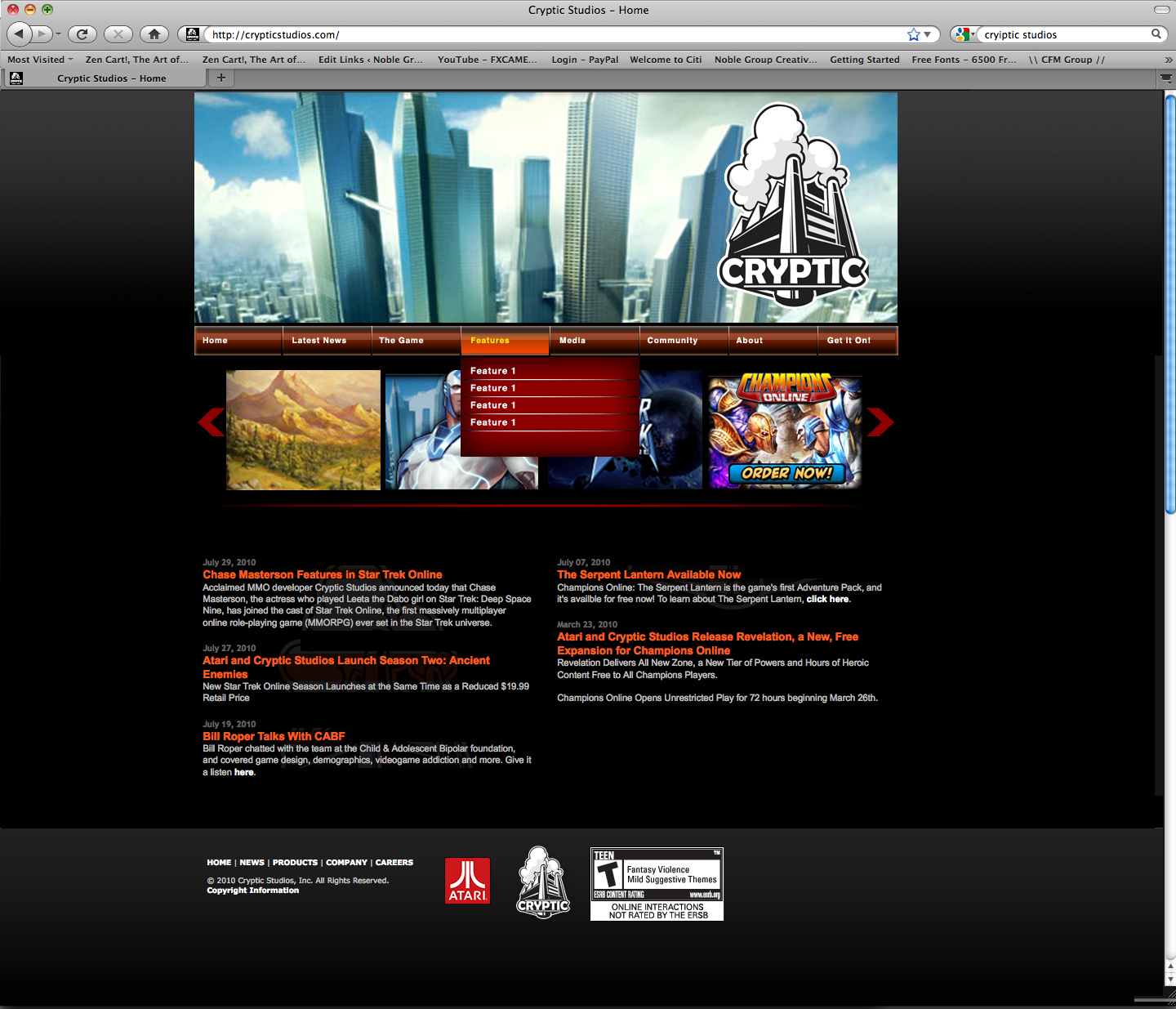Viewport: 1176px width, 1009px height.
Task: Click the site favicon in the address bar
Action: click(x=193, y=34)
